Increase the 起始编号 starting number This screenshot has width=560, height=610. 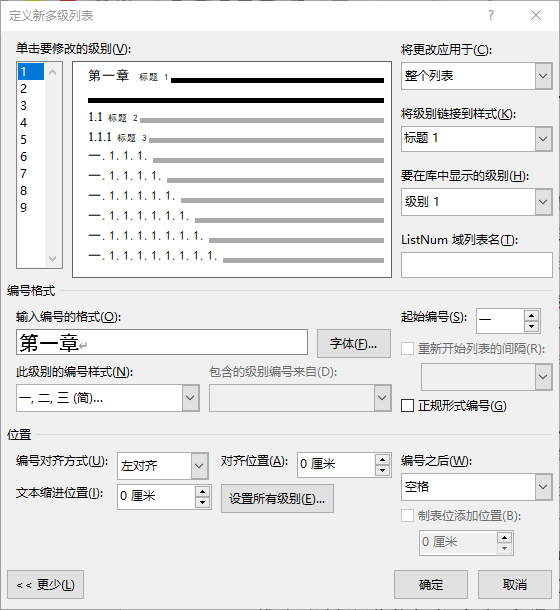click(531, 315)
